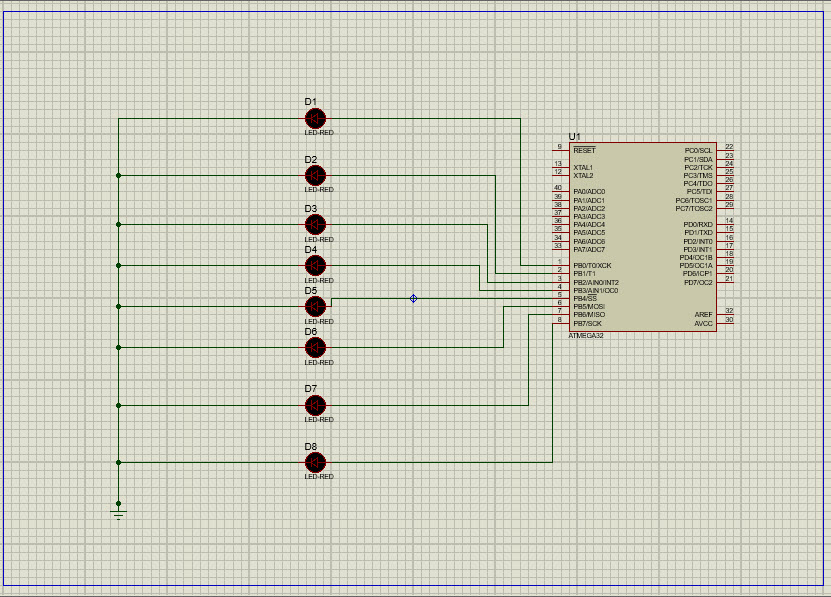Click the U1 reference label
The image size is (831, 597).
pyautogui.click(x=574, y=136)
